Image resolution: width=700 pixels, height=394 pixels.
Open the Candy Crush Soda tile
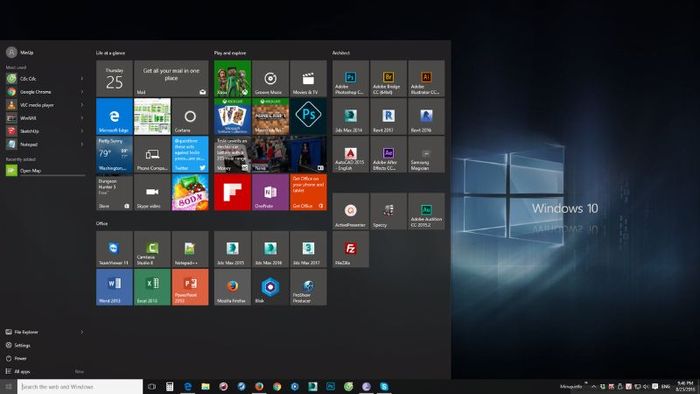tap(190, 192)
